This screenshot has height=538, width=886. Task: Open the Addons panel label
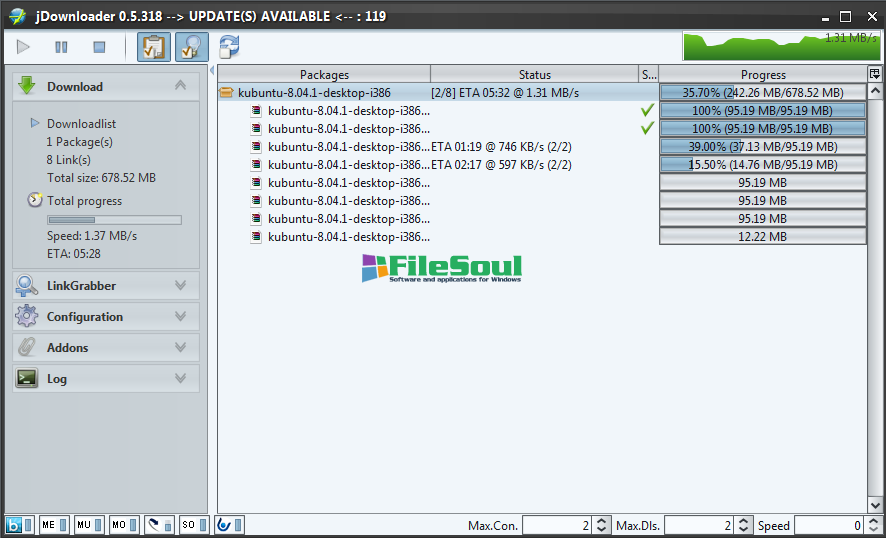coord(67,348)
